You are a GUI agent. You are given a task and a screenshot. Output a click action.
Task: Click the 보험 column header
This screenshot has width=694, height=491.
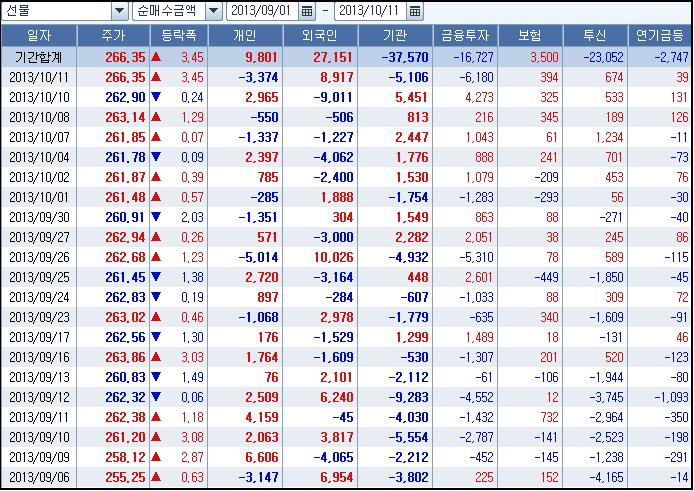530,35
